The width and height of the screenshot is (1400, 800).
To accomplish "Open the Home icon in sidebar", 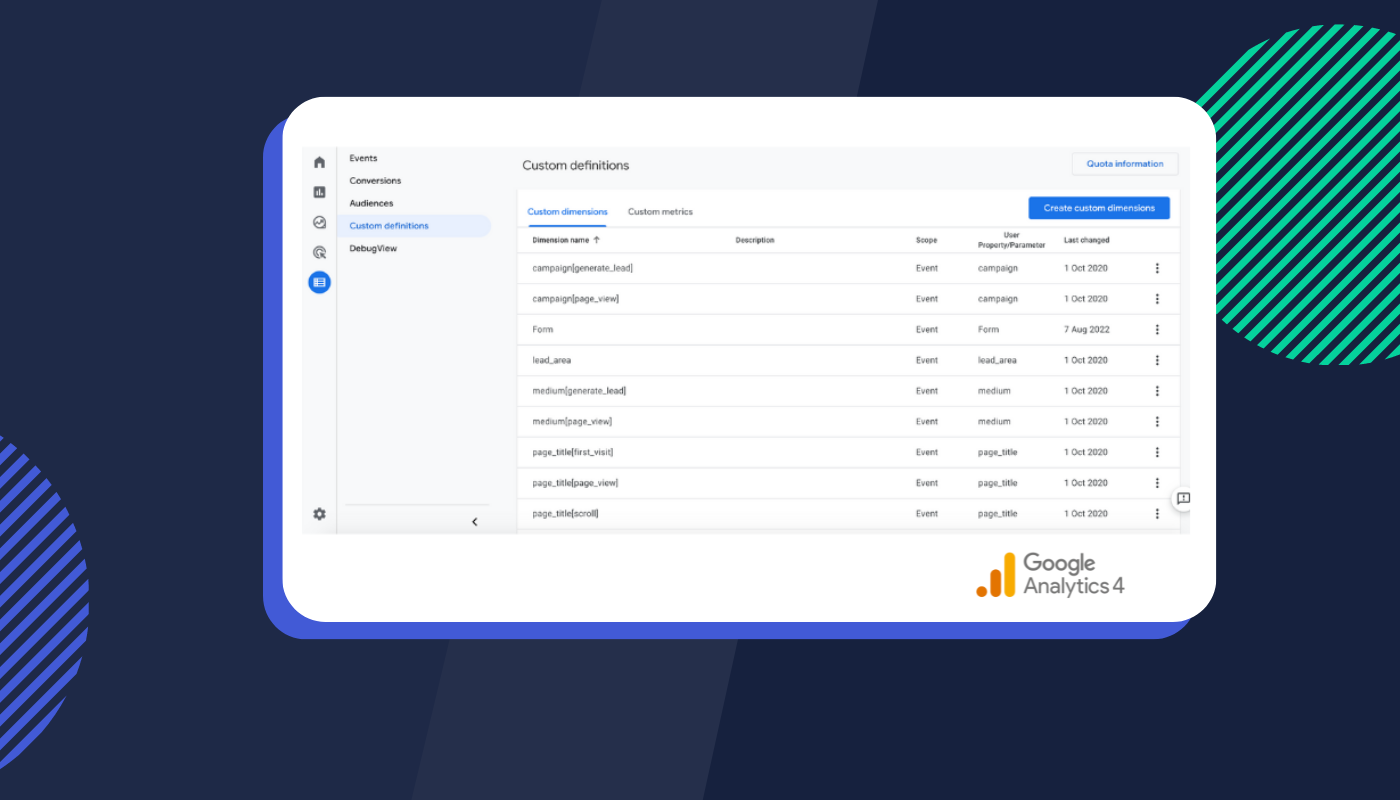I will pos(319,162).
